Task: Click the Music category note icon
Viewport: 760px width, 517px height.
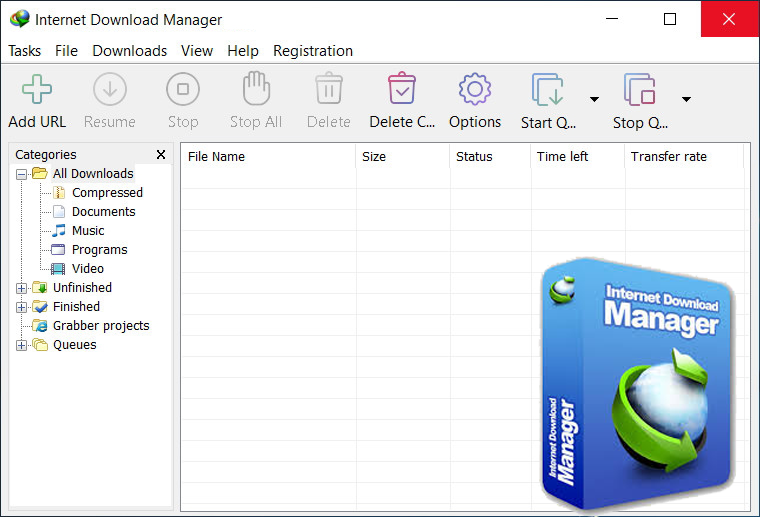Action: coord(59,231)
